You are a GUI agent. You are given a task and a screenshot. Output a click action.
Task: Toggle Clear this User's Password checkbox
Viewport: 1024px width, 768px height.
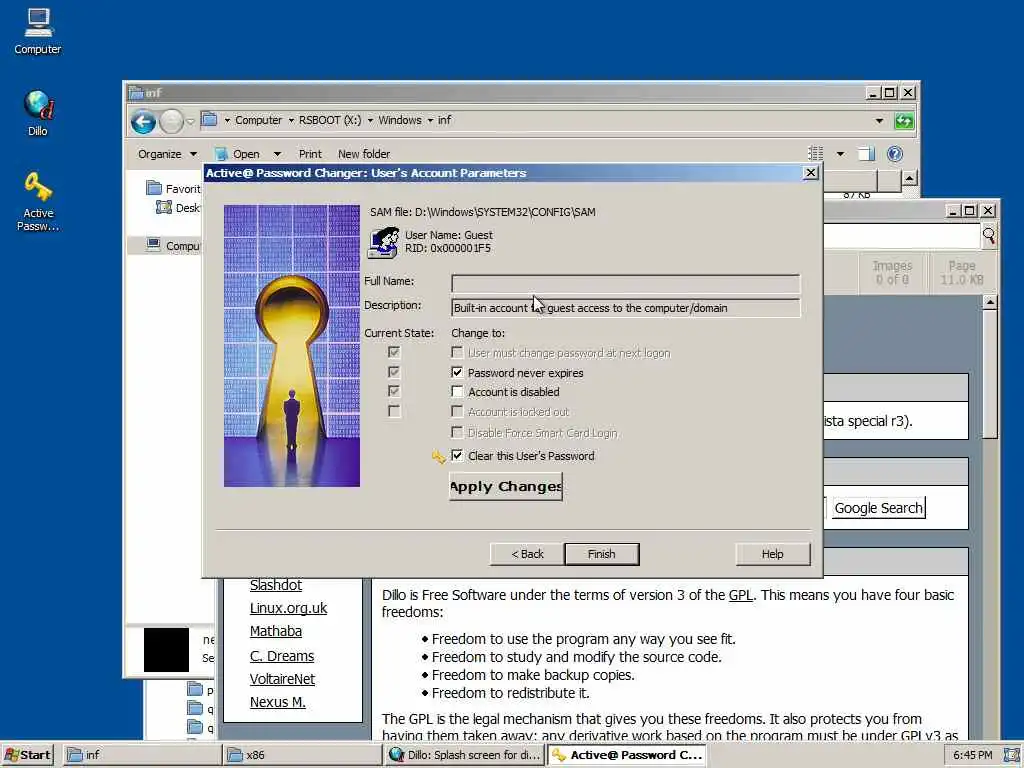[457, 456]
